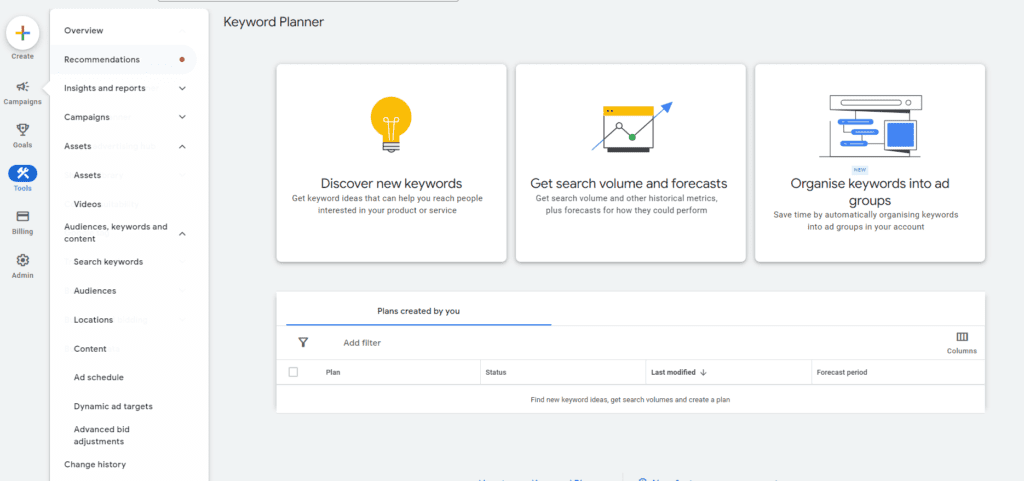The width and height of the screenshot is (1024, 481).
Task: Collapse the Assets section chevron
Action: pos(182,146)
